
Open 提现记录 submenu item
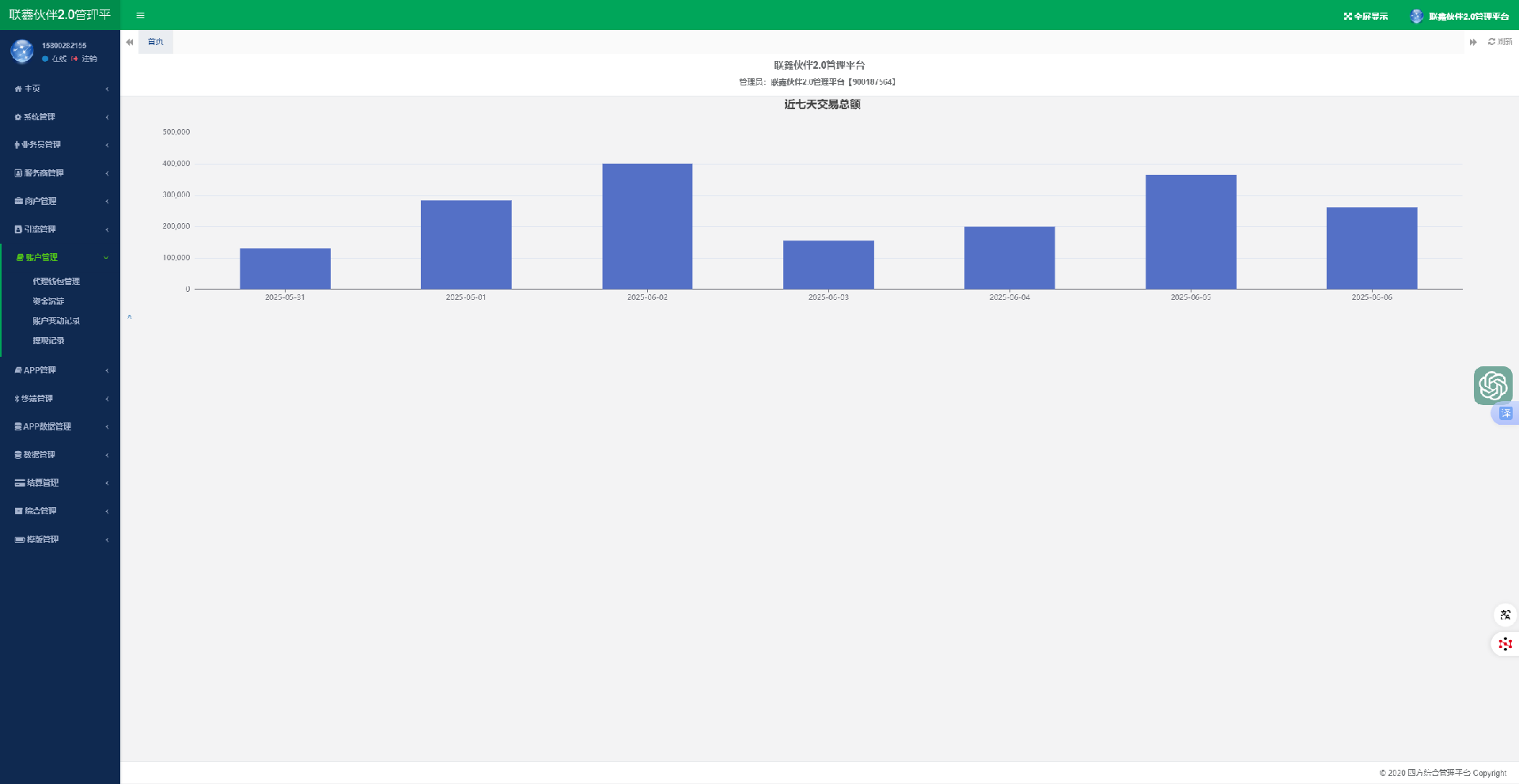tap(48, 341)
